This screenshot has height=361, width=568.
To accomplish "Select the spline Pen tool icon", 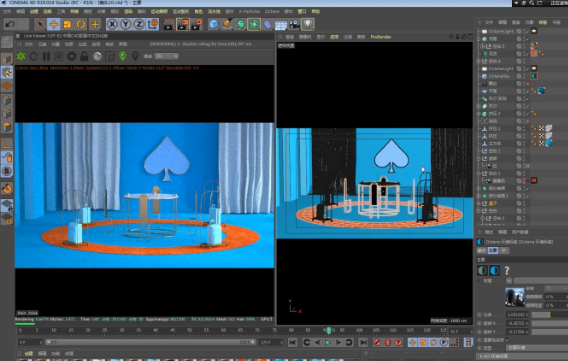I will 227,24.
